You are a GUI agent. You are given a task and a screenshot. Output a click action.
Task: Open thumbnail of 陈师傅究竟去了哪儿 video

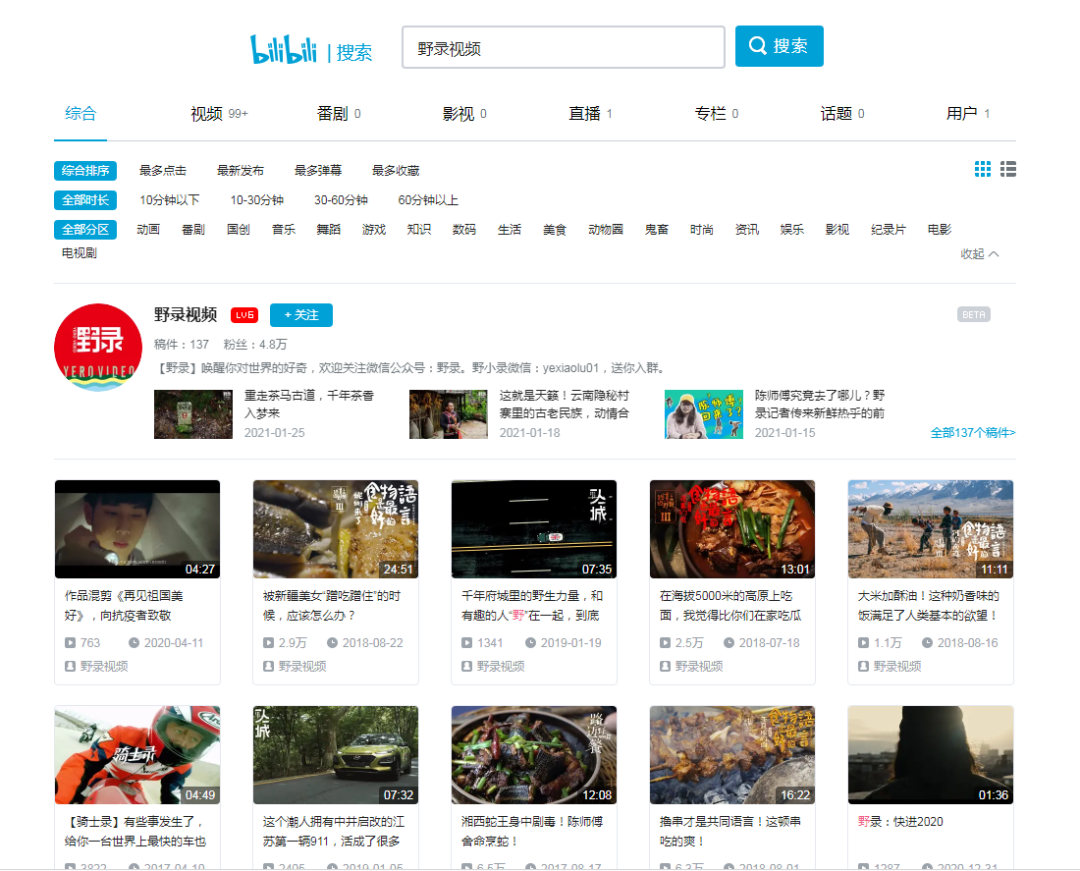point(704,414)
